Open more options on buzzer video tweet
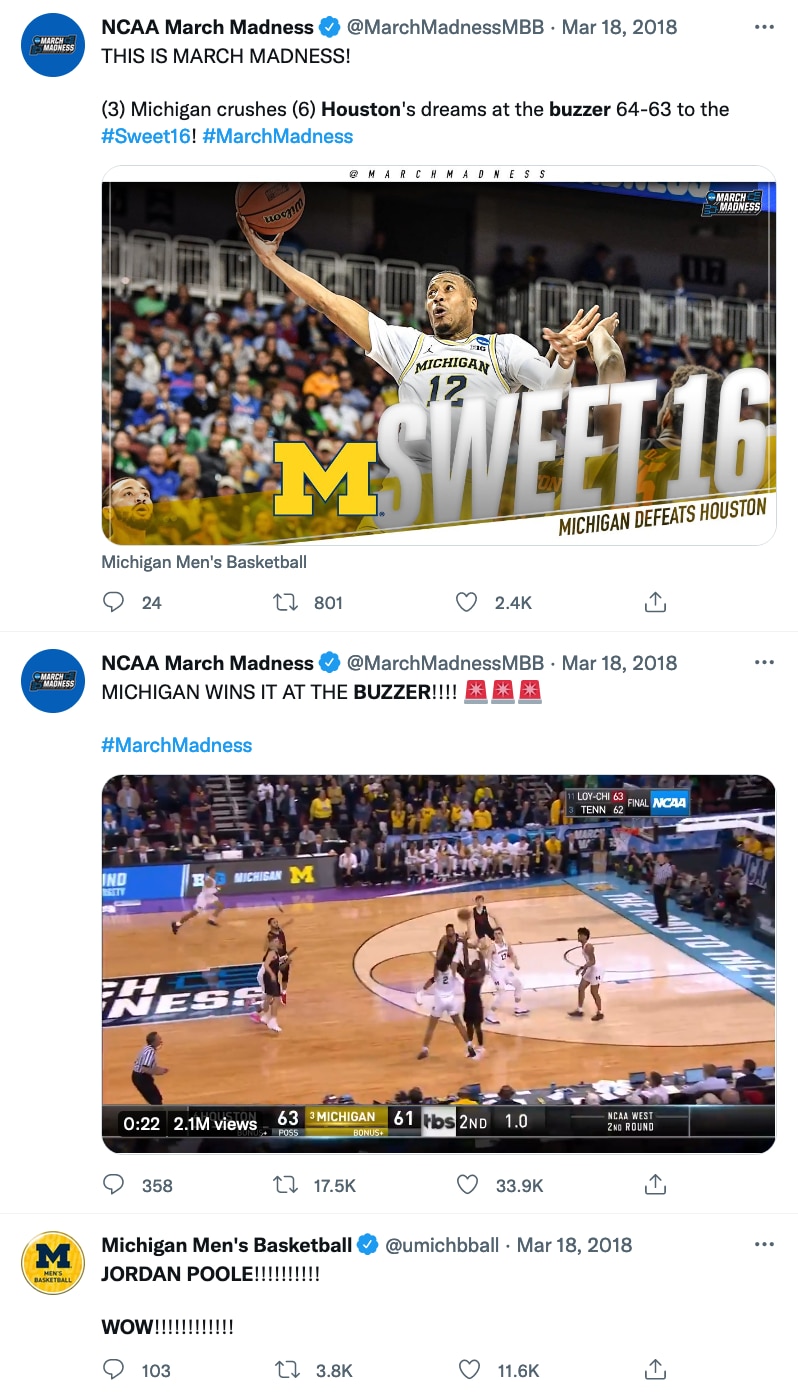 click(x=764, y=663)
